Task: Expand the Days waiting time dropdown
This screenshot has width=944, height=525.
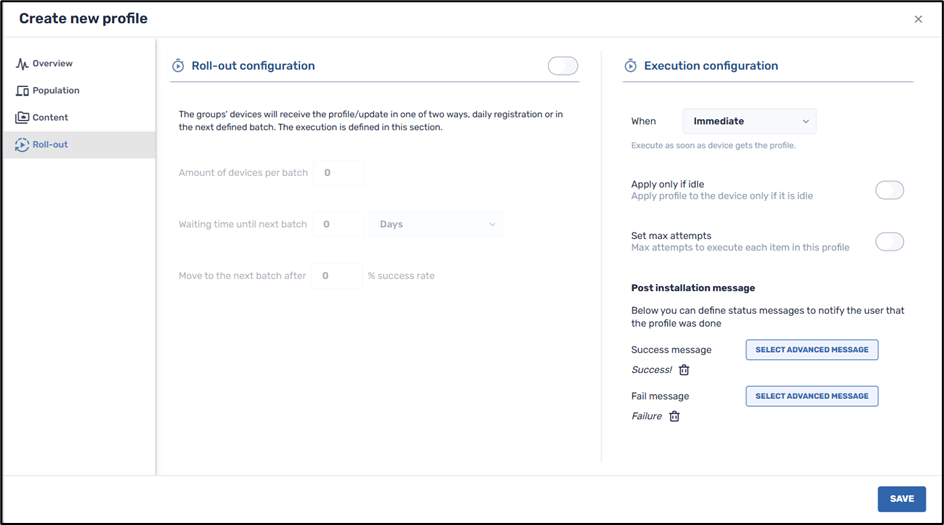Action: click(x=436, y=224)
